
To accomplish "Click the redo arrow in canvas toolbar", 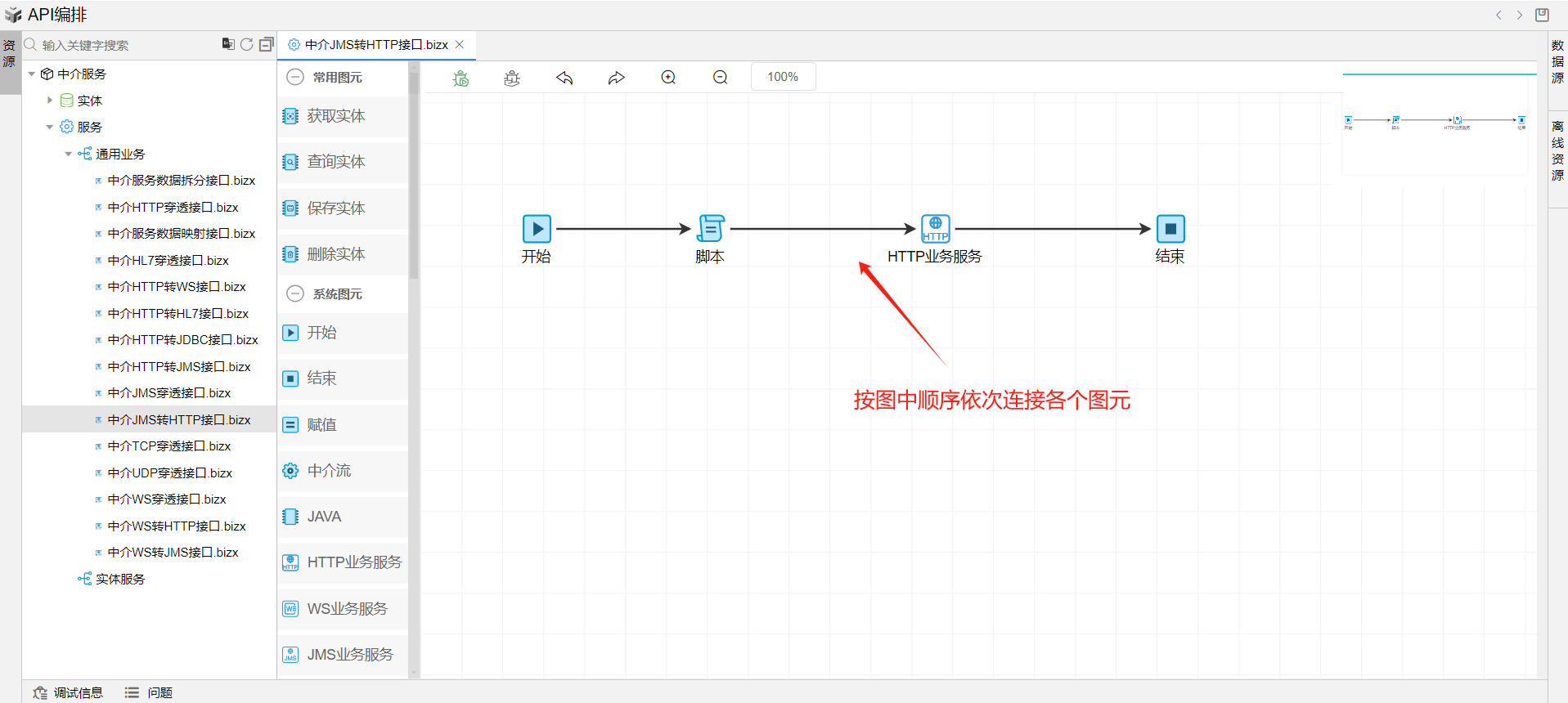I will (x=616, y=78).
